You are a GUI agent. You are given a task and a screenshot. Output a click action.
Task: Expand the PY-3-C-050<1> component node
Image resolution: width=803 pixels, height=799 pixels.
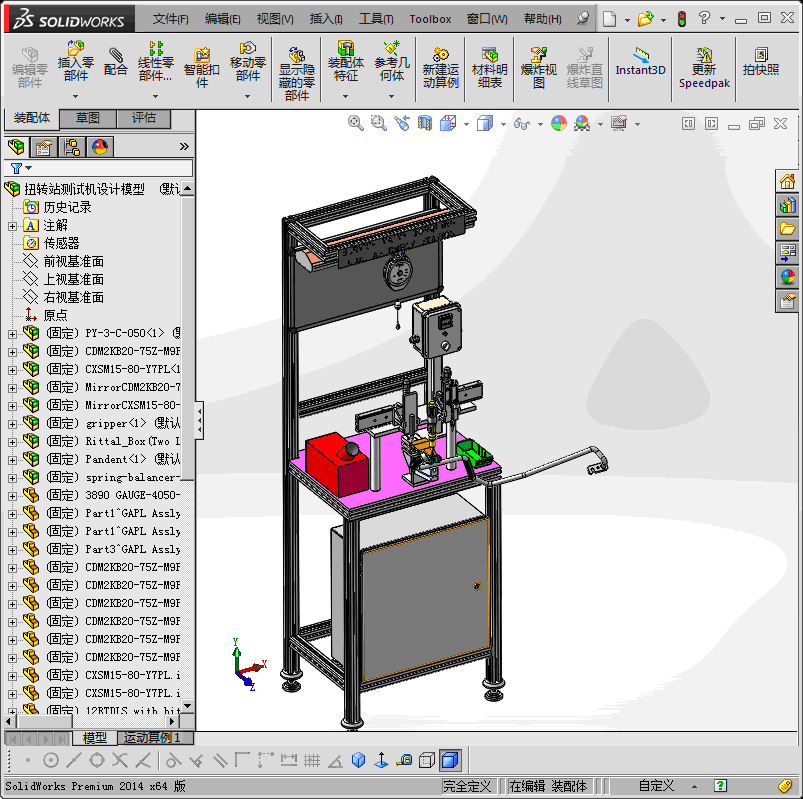[x=12, y=333]
